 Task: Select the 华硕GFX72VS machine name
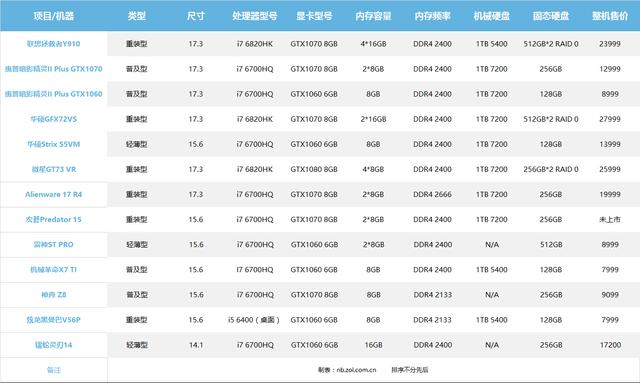point(53,119)
